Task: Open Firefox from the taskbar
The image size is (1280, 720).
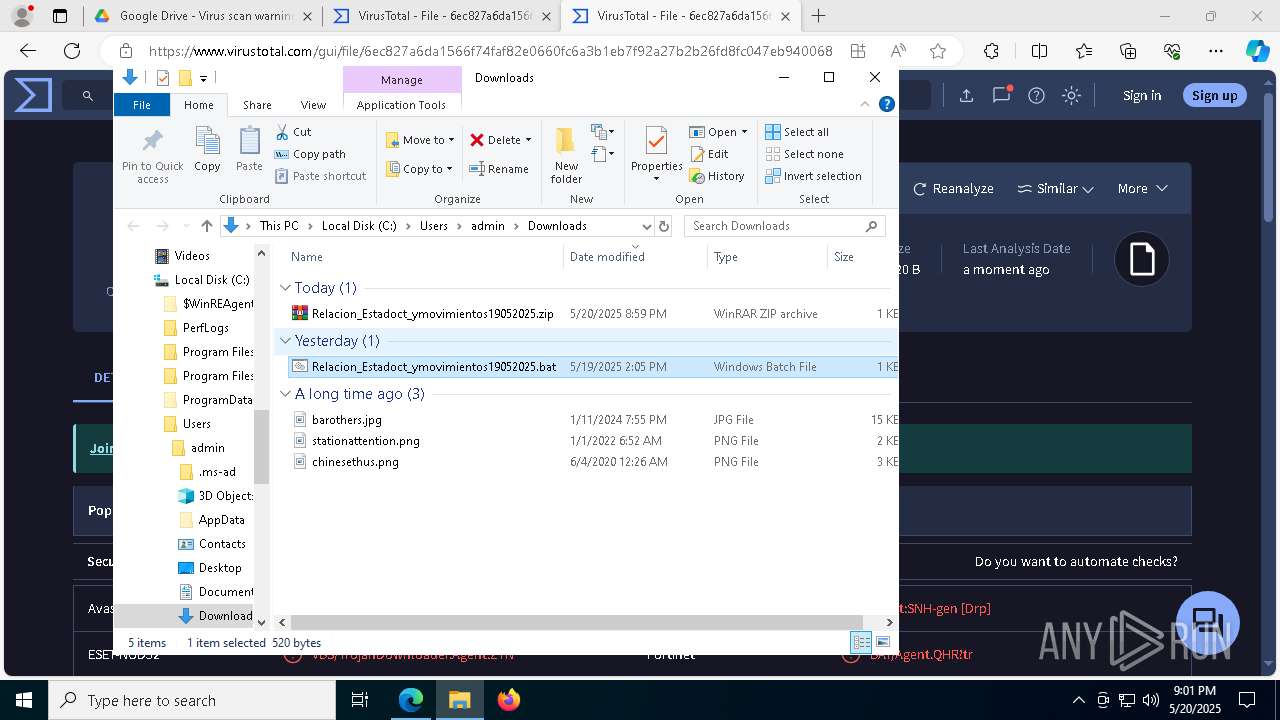Action: click(508, 700)
